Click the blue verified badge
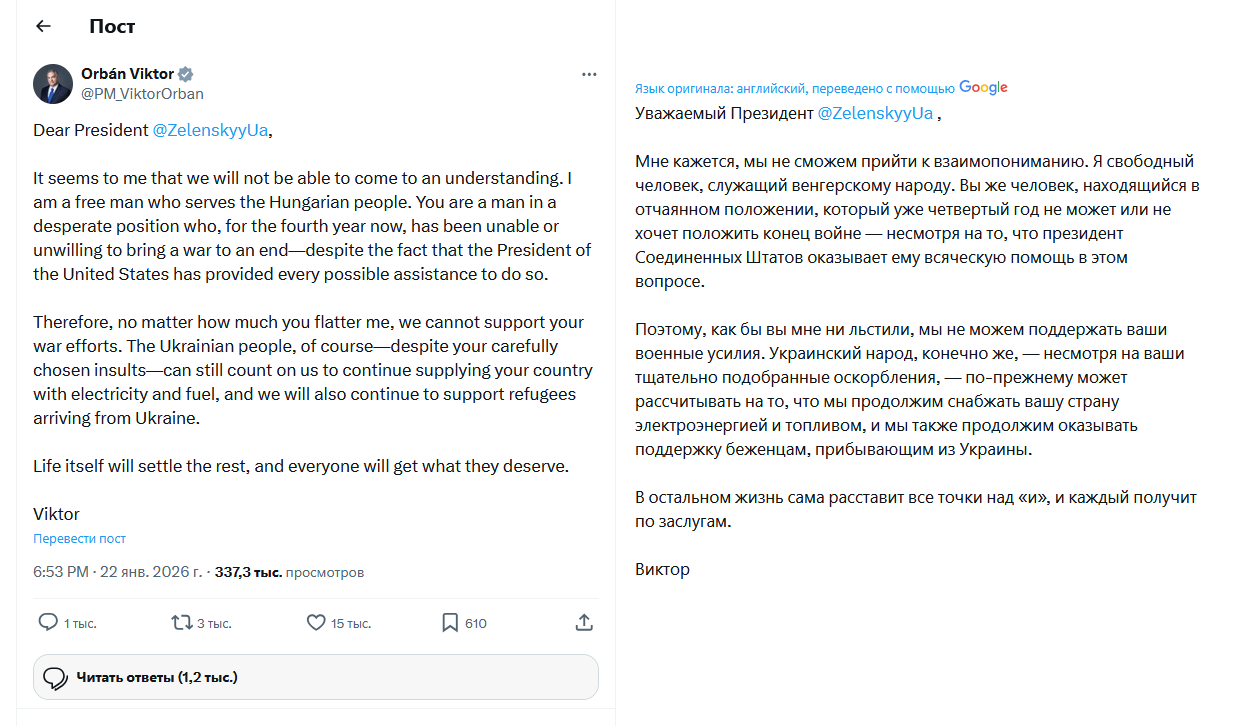Image resolution: width=1238 pixels, height=726 pixels. 186,74
